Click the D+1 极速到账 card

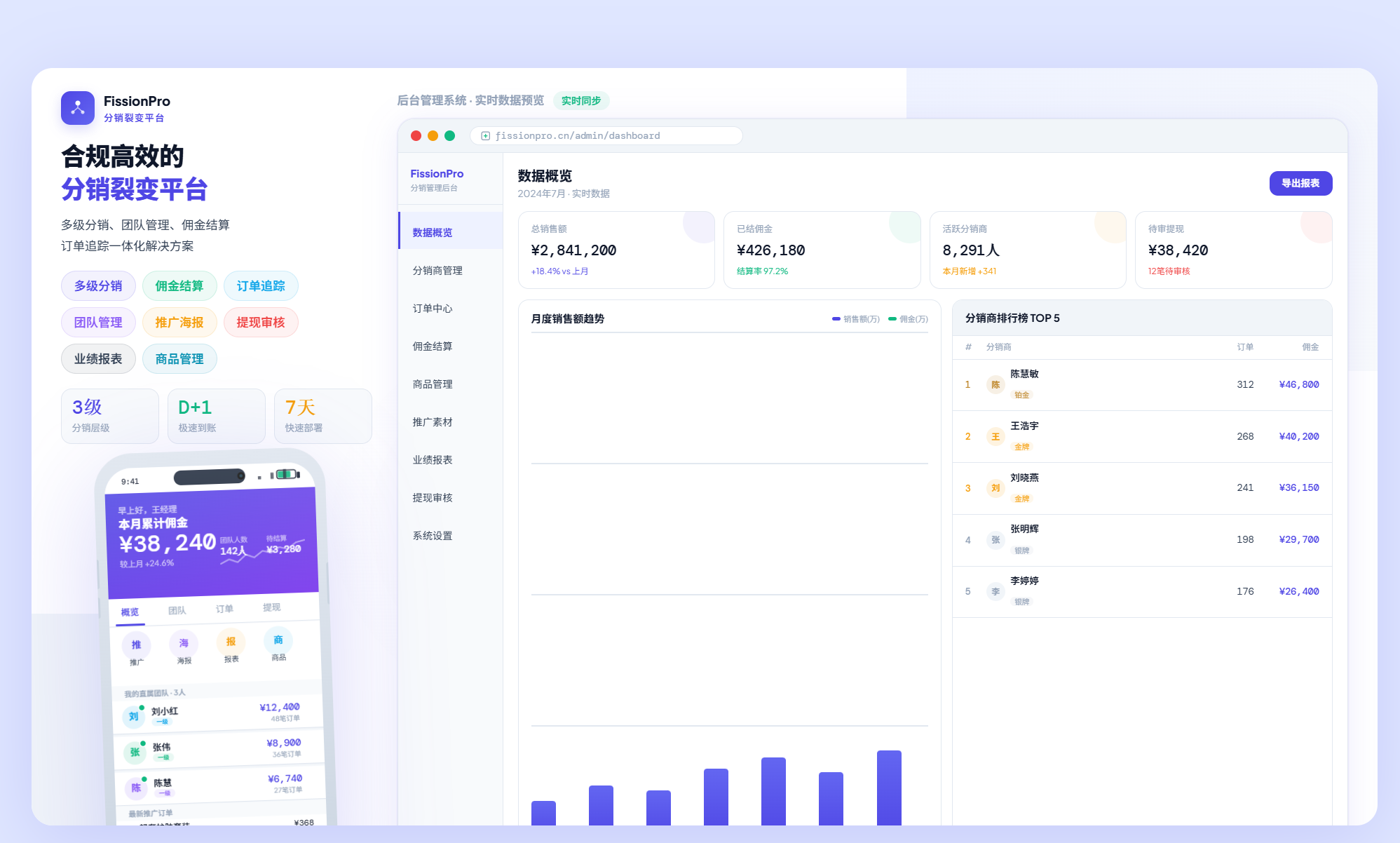(x=217, y=416)
